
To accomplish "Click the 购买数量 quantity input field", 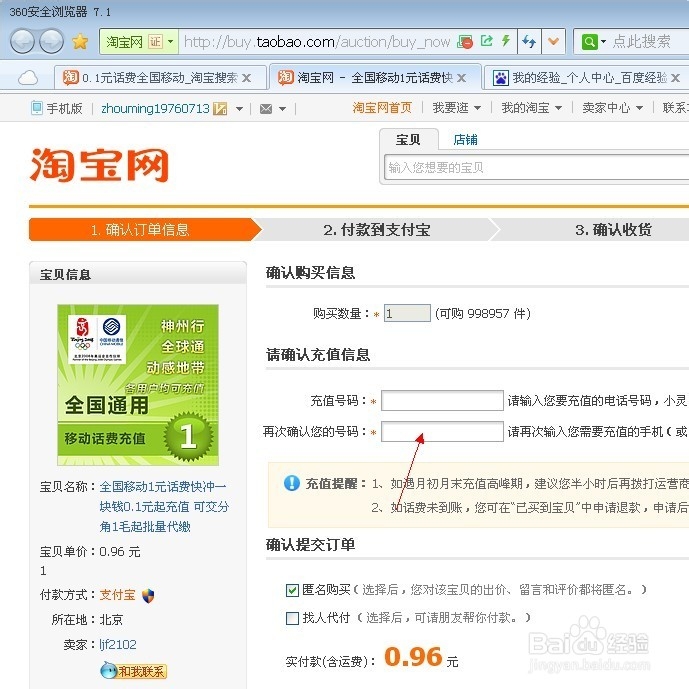I will 407,313.
